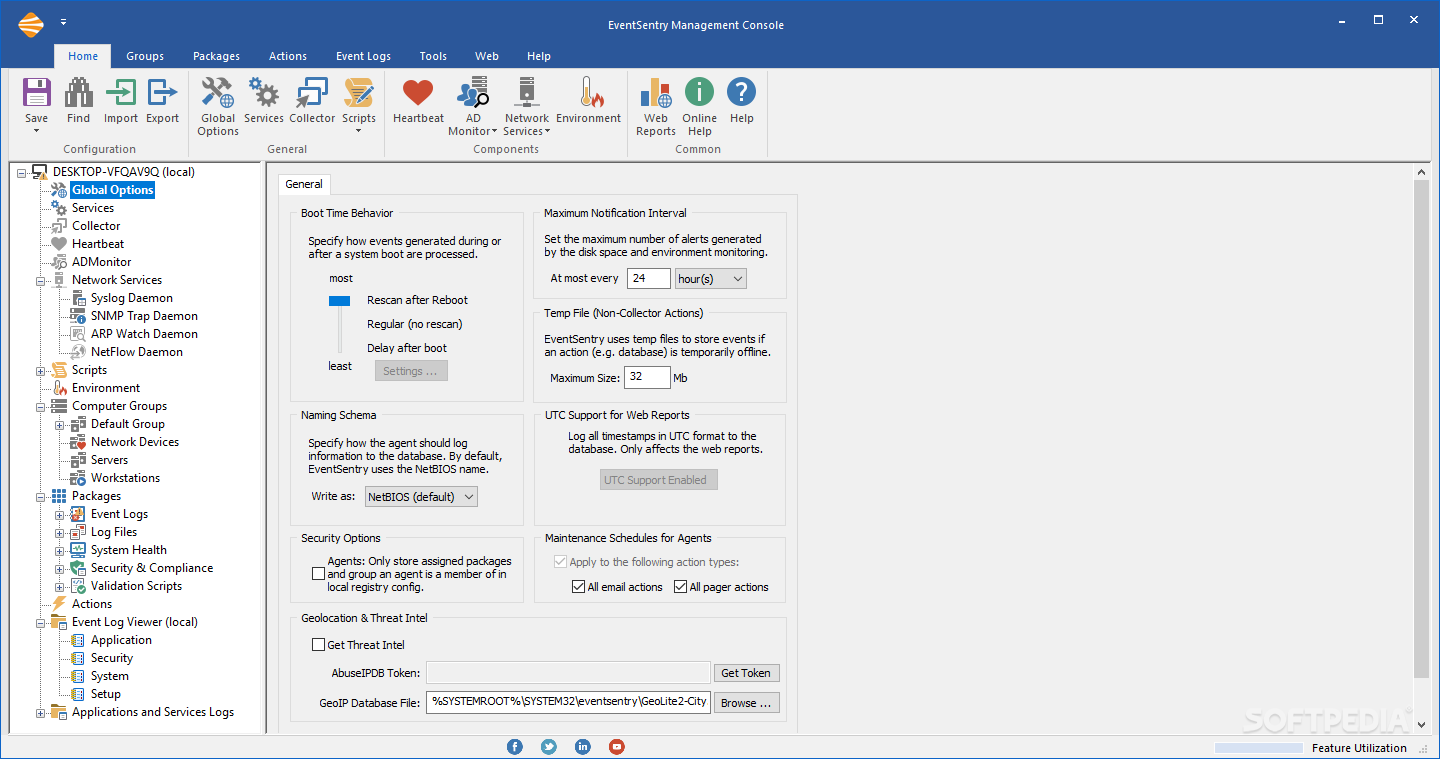Expand the Default Group node
The height and width of the screenshot is (759, 1440).
click(60, 424)
